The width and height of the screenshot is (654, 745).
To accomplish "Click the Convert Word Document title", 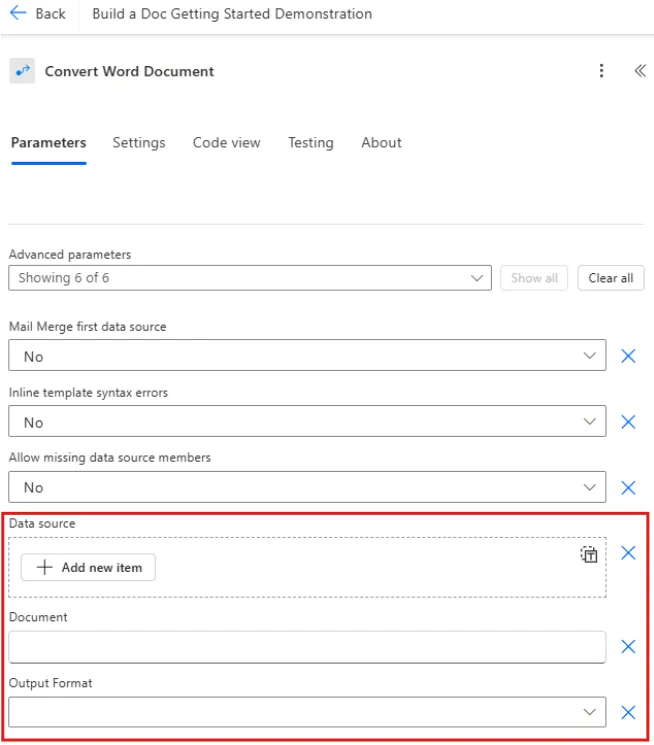I will pos(129,71).
